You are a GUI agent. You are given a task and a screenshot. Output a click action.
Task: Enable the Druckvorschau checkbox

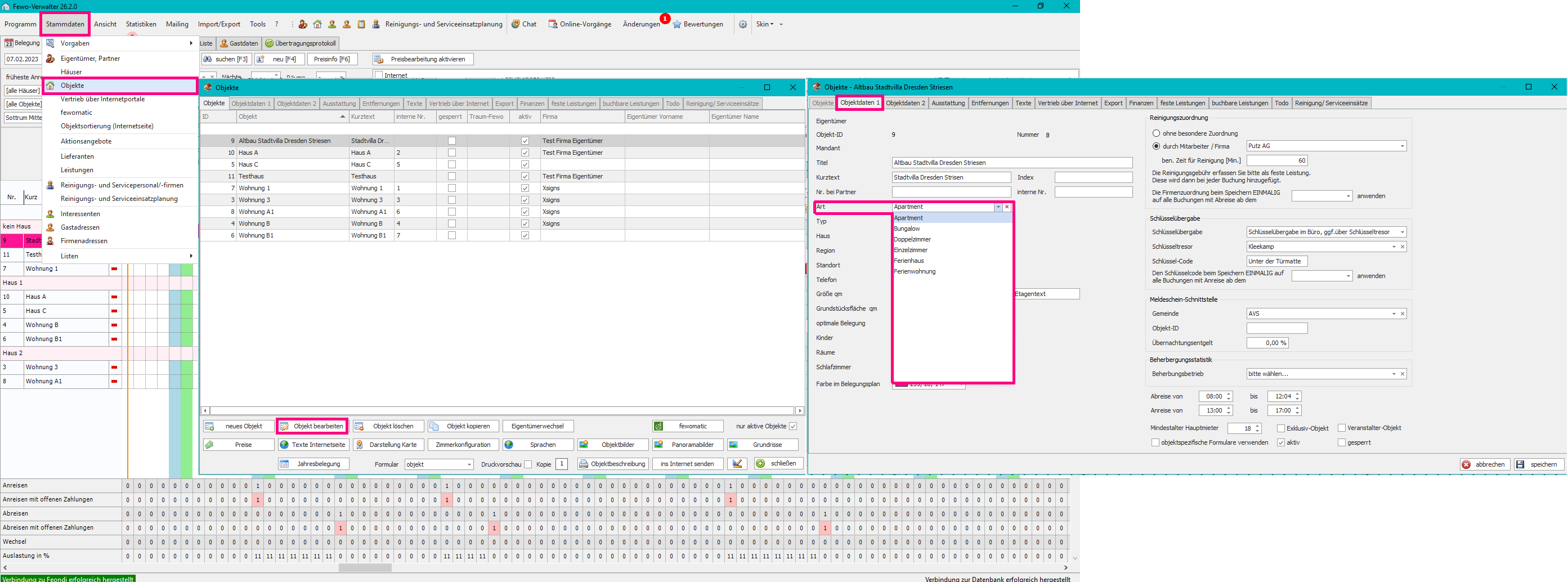coord(528,464)
